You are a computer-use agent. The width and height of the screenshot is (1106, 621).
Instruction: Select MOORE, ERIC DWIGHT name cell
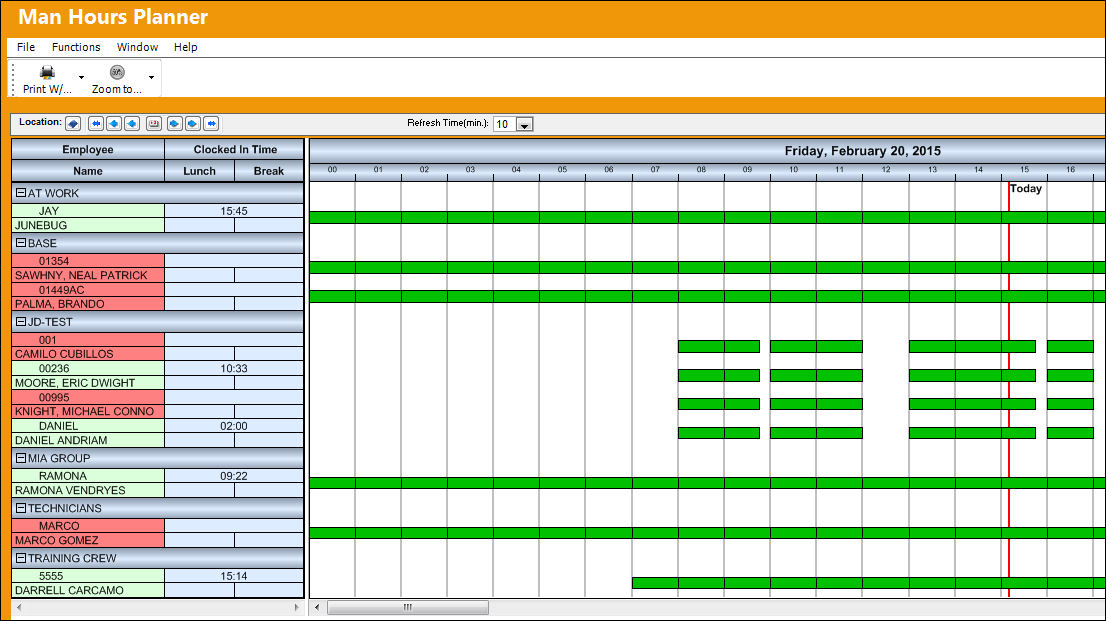[88, 383]
